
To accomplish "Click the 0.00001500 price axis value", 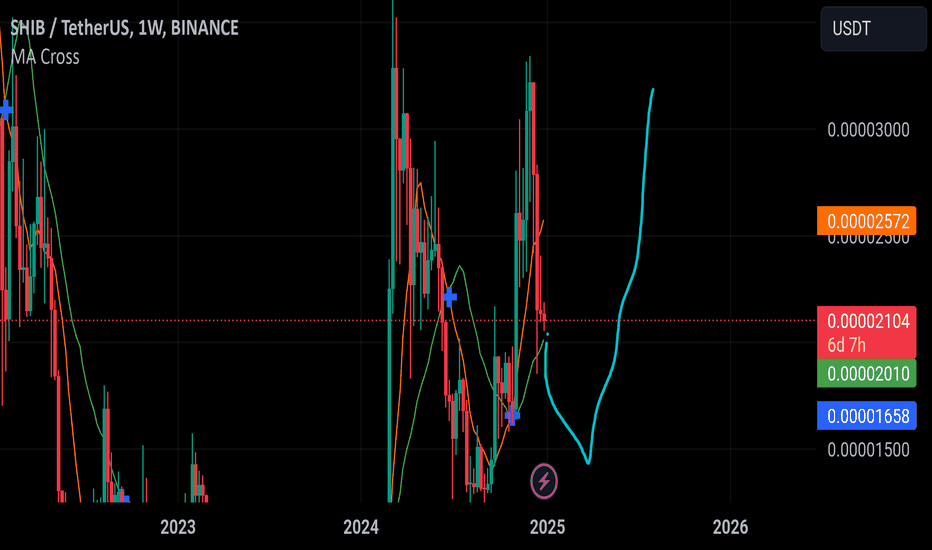I will [x=868, y=450].
